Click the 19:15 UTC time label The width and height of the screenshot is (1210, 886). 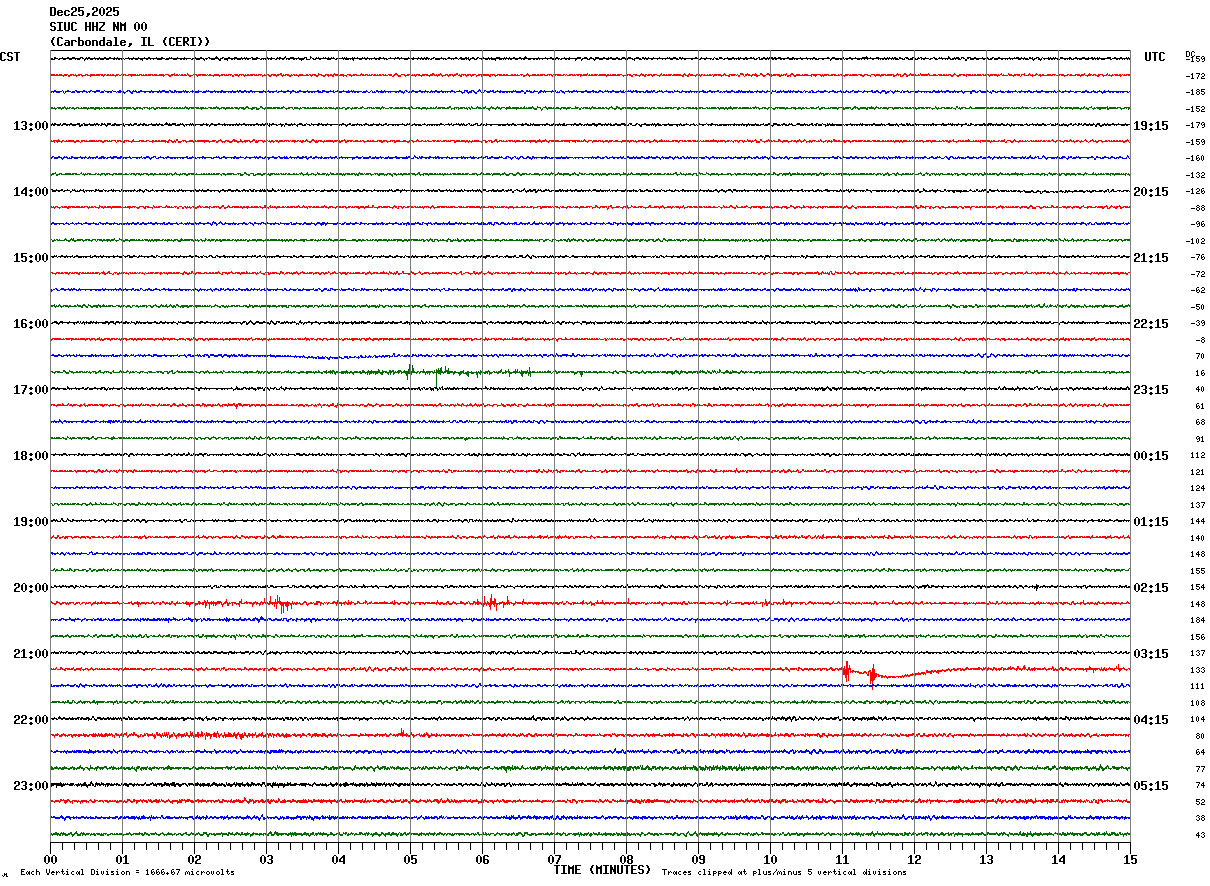click(x=1149, y=126)
